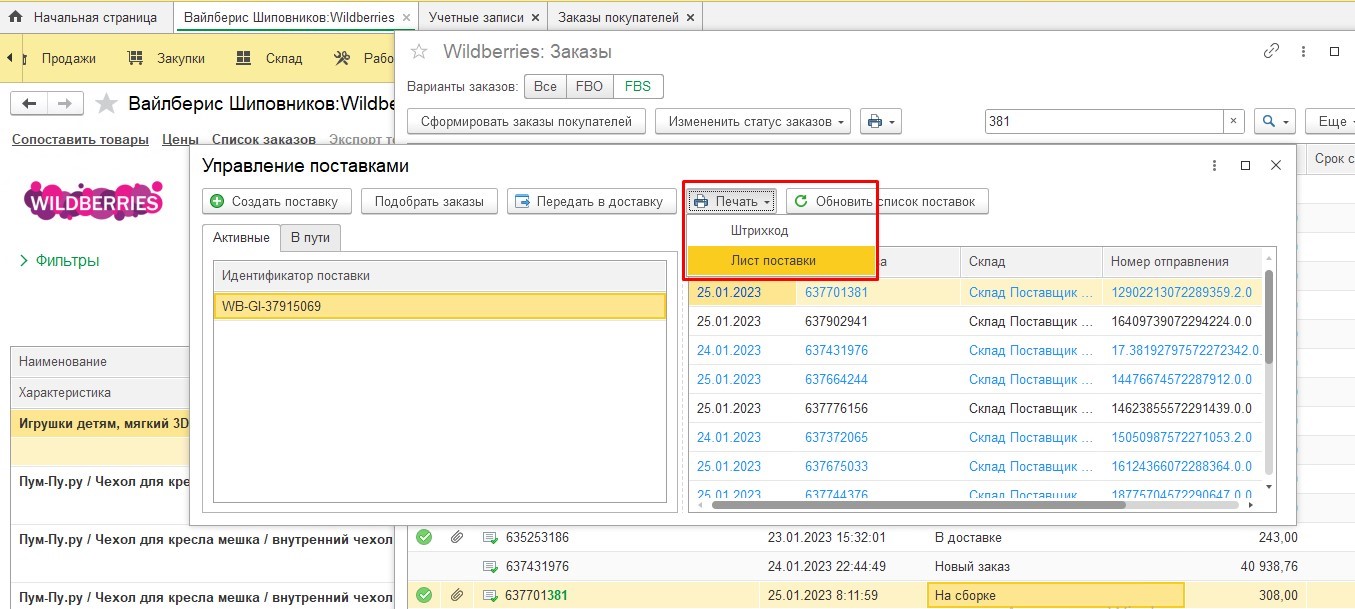The width and height of the screenshot is (1355, 609).
Task: Click the paperclip icon in the 635253186 row
Action: (x=456, y=537)
